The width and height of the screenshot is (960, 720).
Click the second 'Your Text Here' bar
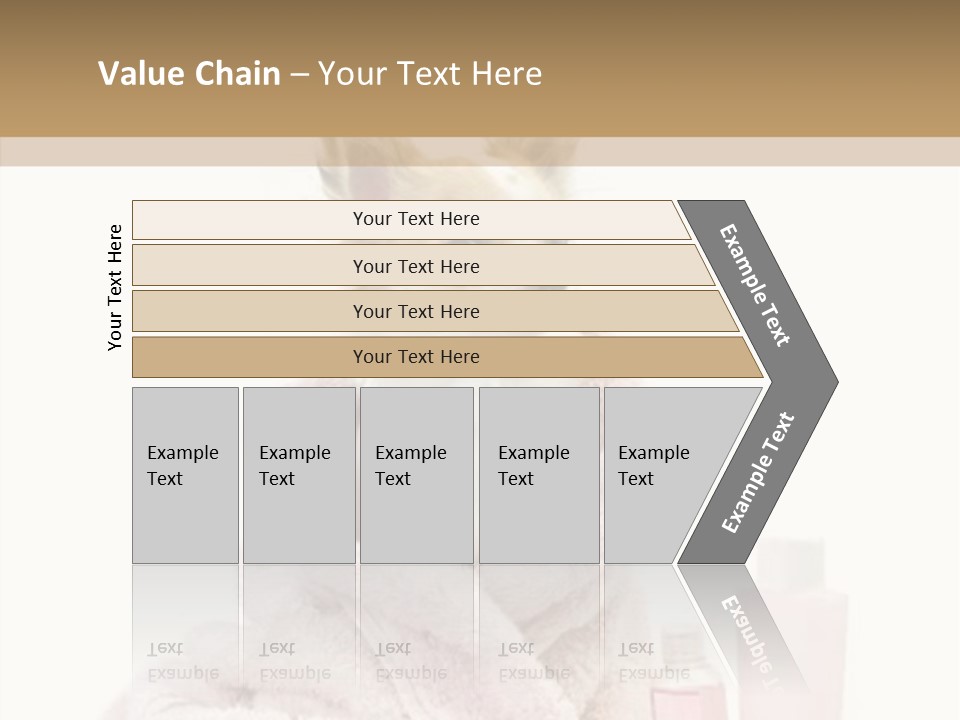(x=422, y=265)
